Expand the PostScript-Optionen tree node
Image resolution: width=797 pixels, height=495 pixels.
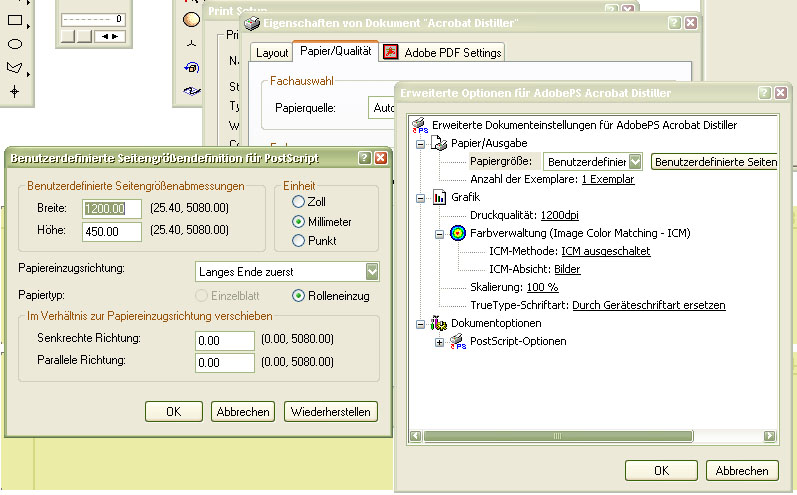(x=440, y=343)
